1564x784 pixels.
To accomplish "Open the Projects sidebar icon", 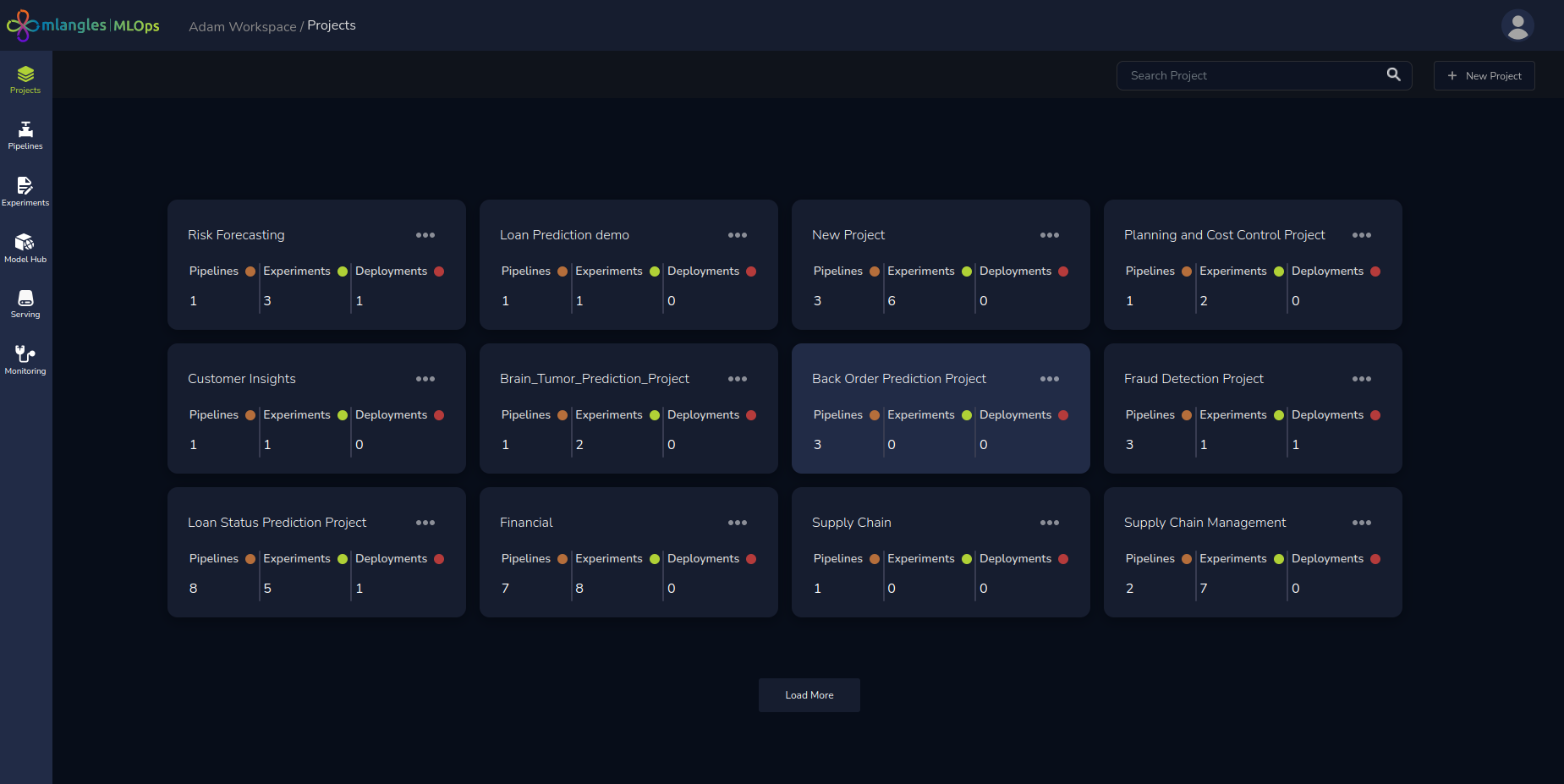I will [25, 79].
